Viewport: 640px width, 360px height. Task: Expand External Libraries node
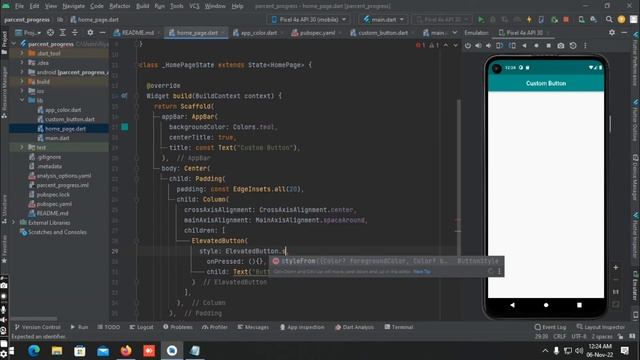click(x=14, y=222)
